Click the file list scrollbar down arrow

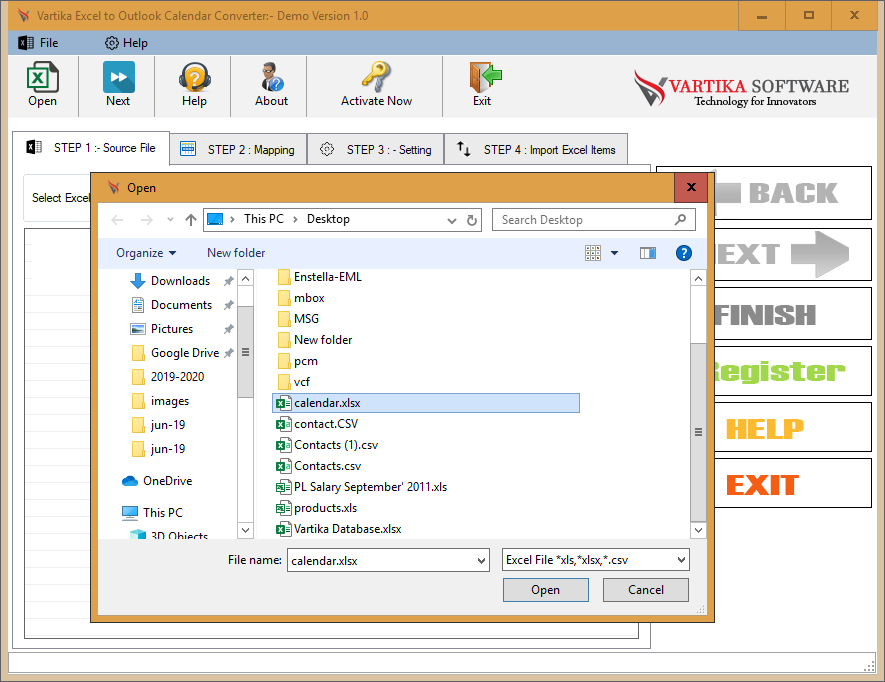click(698, 530)
